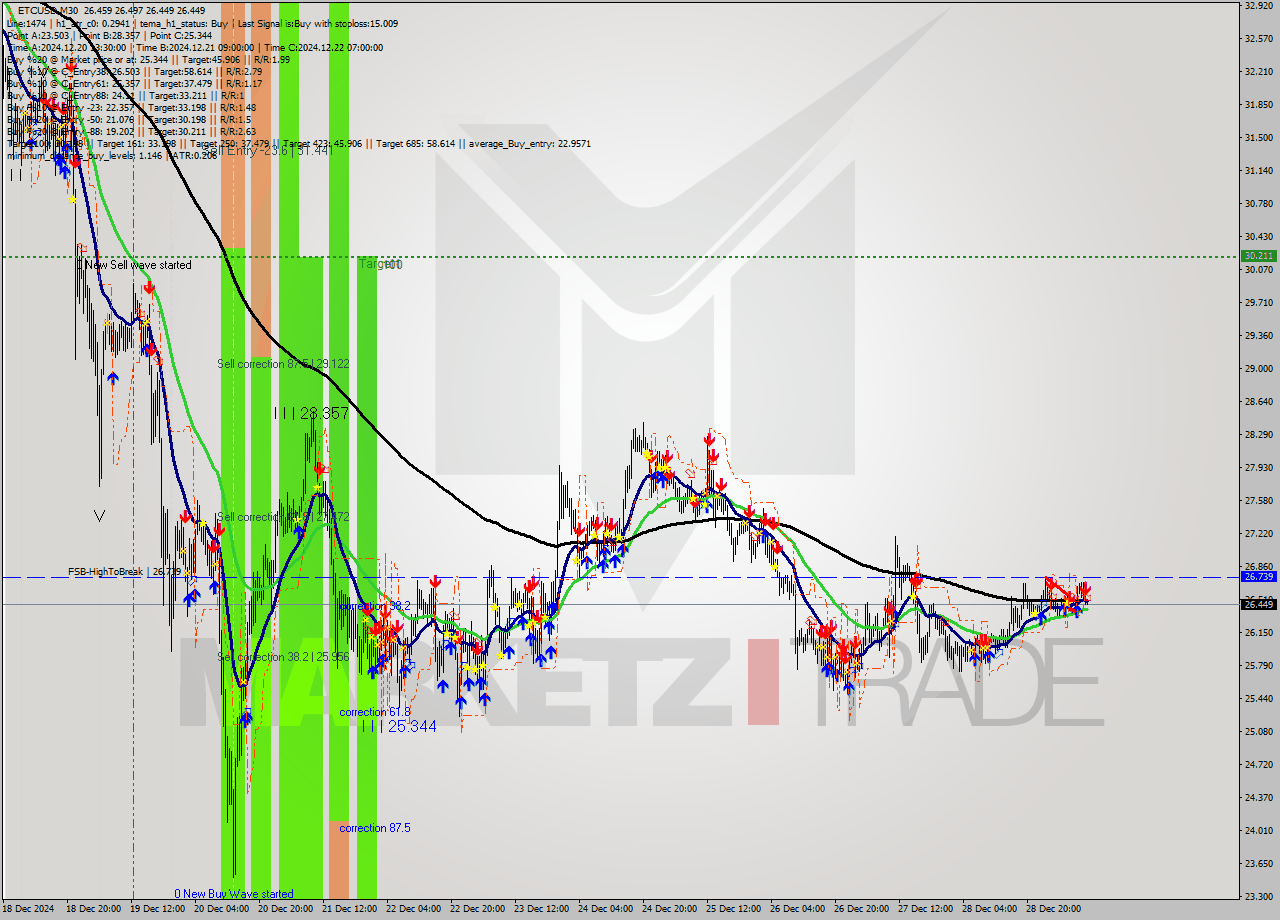This screenshot has width=1280, height=920.
Task: Click the 'average_Buy_entry: 22.9571' text
Action: pyautogui.click(x=531, y=143)
